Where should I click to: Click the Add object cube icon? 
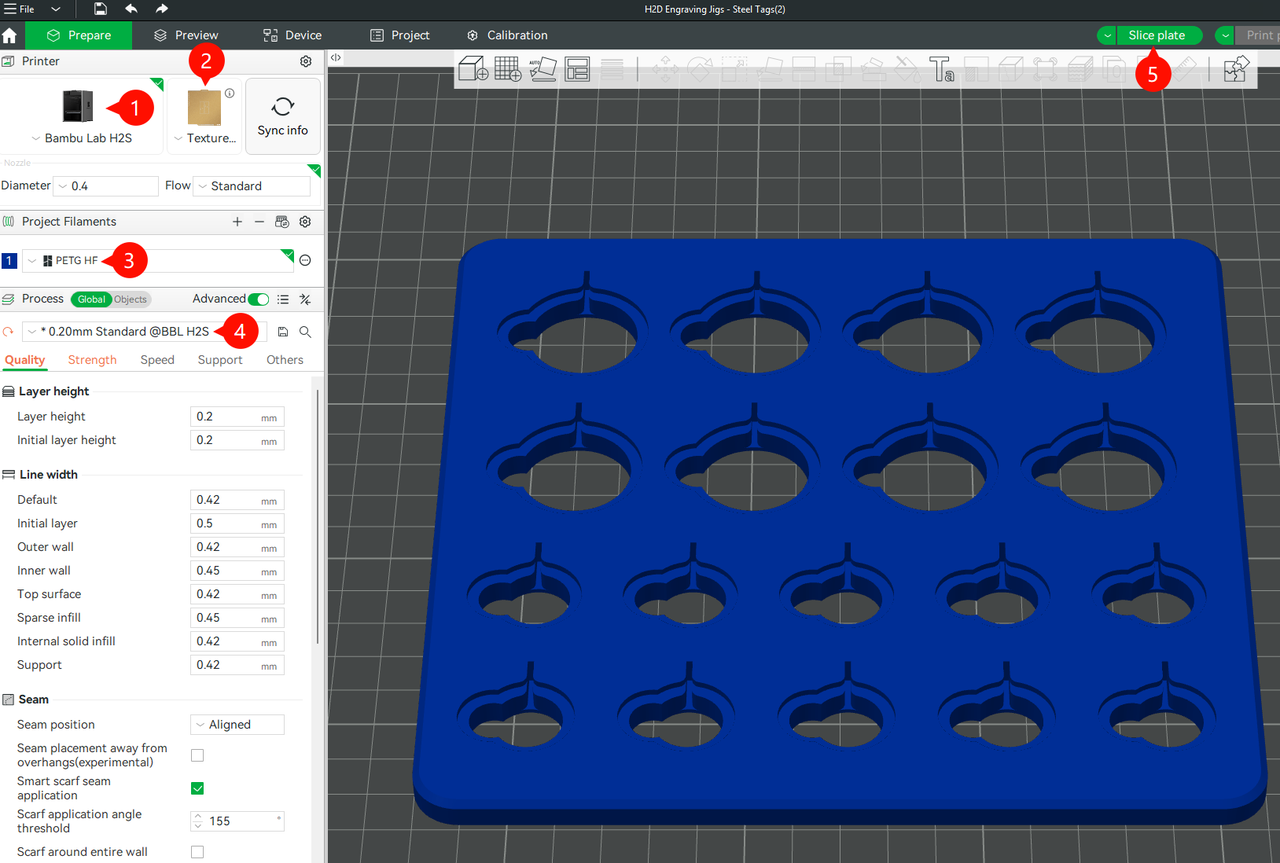click(472, 69)
